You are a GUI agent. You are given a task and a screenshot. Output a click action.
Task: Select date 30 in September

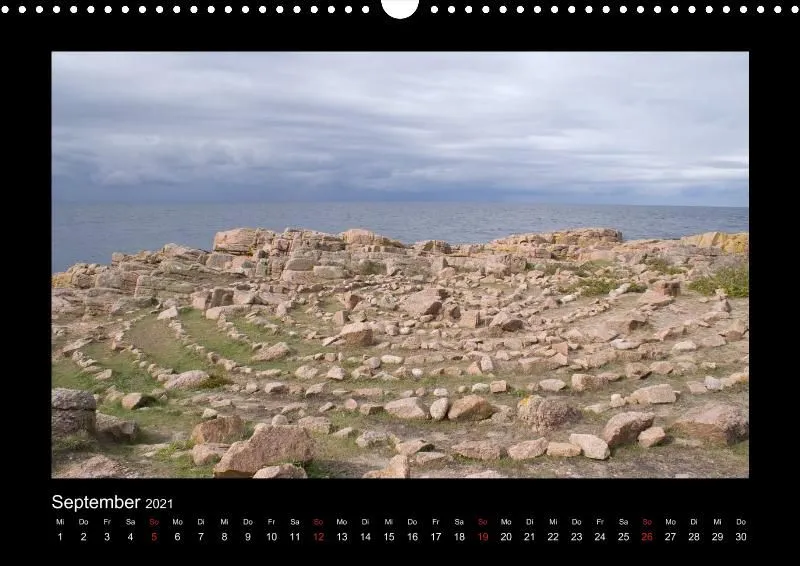[x=741, y=537]
